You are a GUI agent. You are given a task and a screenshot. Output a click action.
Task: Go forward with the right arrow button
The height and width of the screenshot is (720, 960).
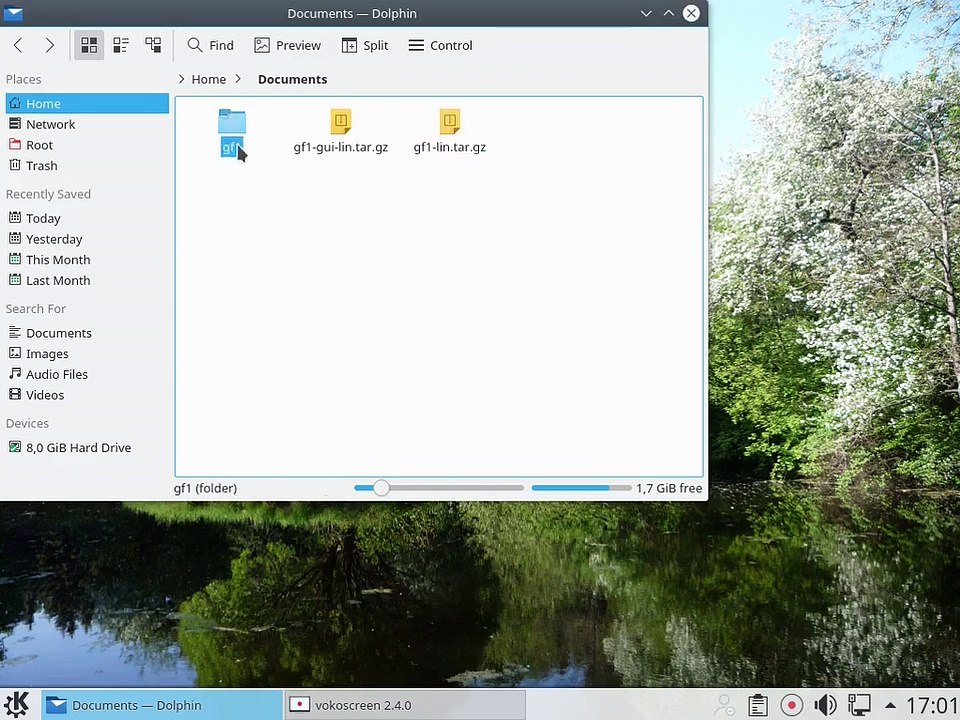point(50,45)
